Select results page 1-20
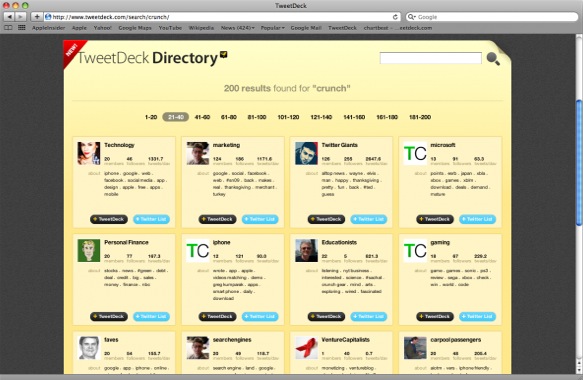583x380 pixels. pos(151,117)
